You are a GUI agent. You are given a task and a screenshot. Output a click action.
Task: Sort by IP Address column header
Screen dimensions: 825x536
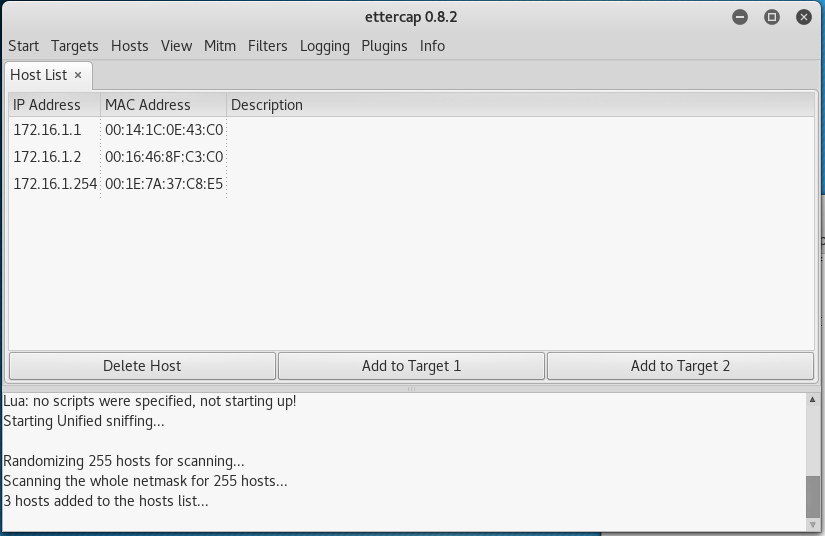pos(54,105)
